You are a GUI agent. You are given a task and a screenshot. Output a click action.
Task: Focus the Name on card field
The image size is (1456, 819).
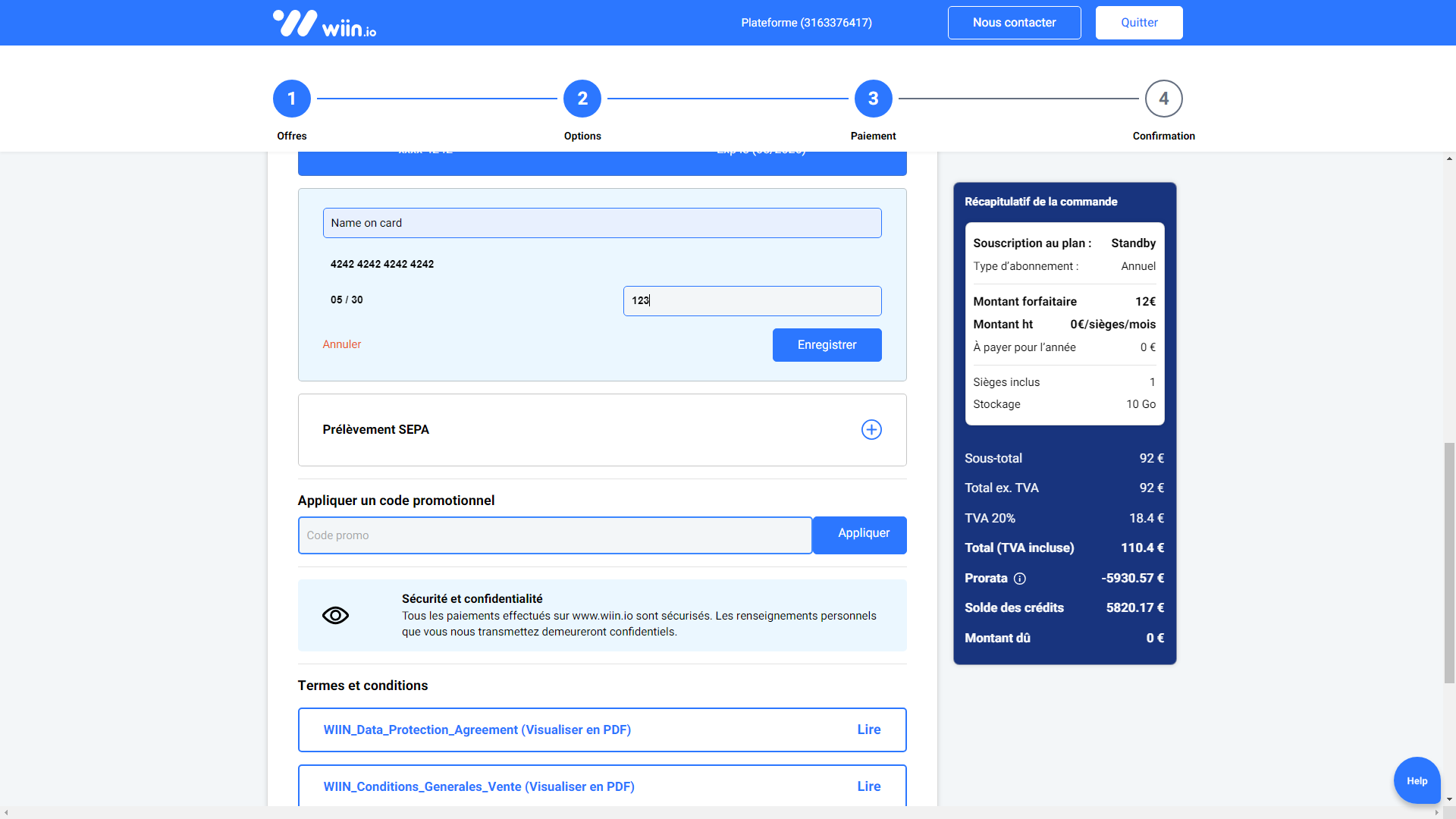tap(602, 223)
